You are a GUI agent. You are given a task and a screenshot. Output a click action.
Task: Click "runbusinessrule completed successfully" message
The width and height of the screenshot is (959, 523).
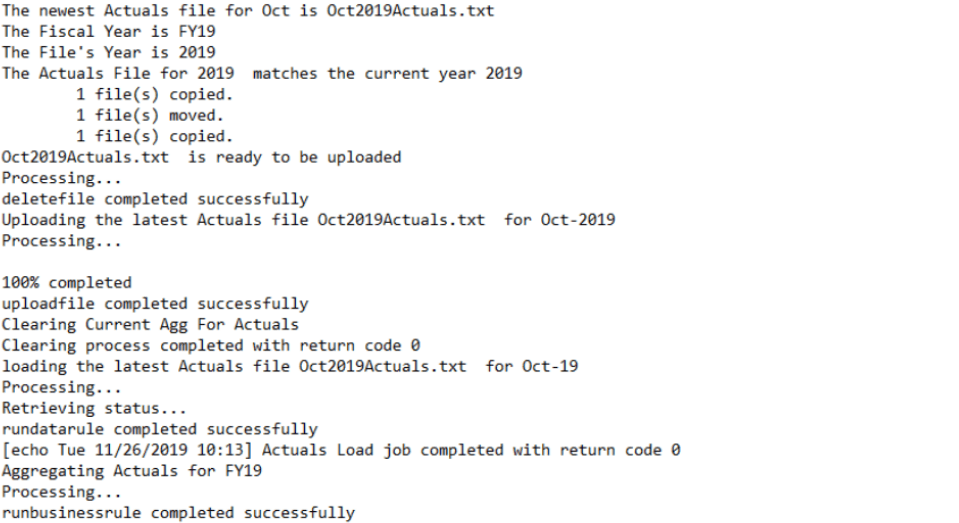click(178, 513)
